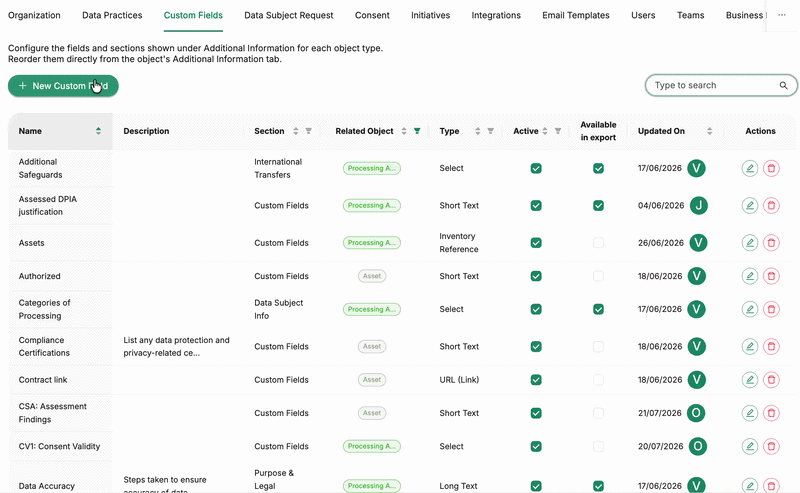The height and width of the screenshot is (493, 800).
Task: Open the Data Practices tab
Action: click(x=112, y=15)
